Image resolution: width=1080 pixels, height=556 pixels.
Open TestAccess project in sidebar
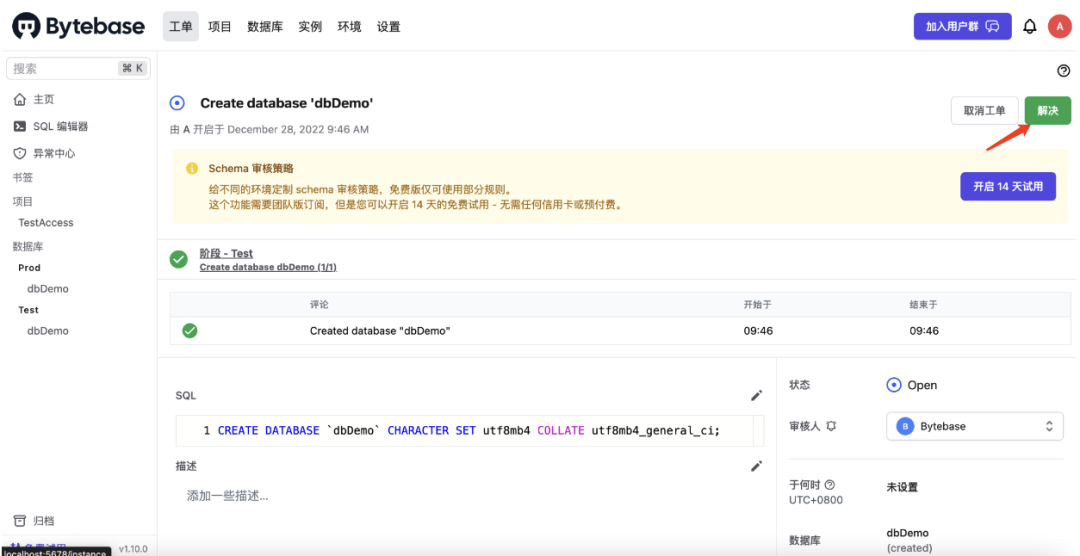click(x=45, y=223)
